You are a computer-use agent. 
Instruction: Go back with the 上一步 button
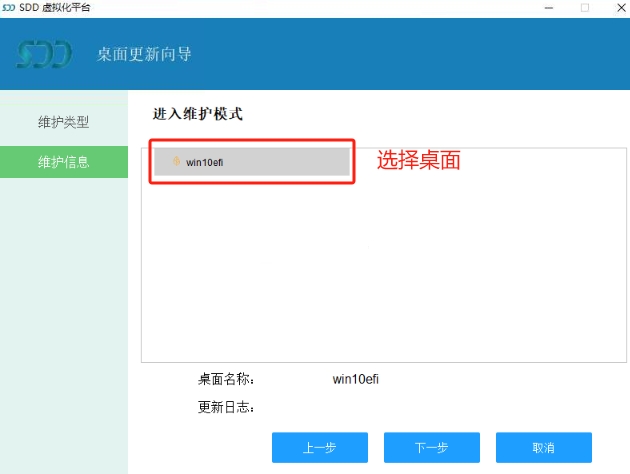click(319, 447)
